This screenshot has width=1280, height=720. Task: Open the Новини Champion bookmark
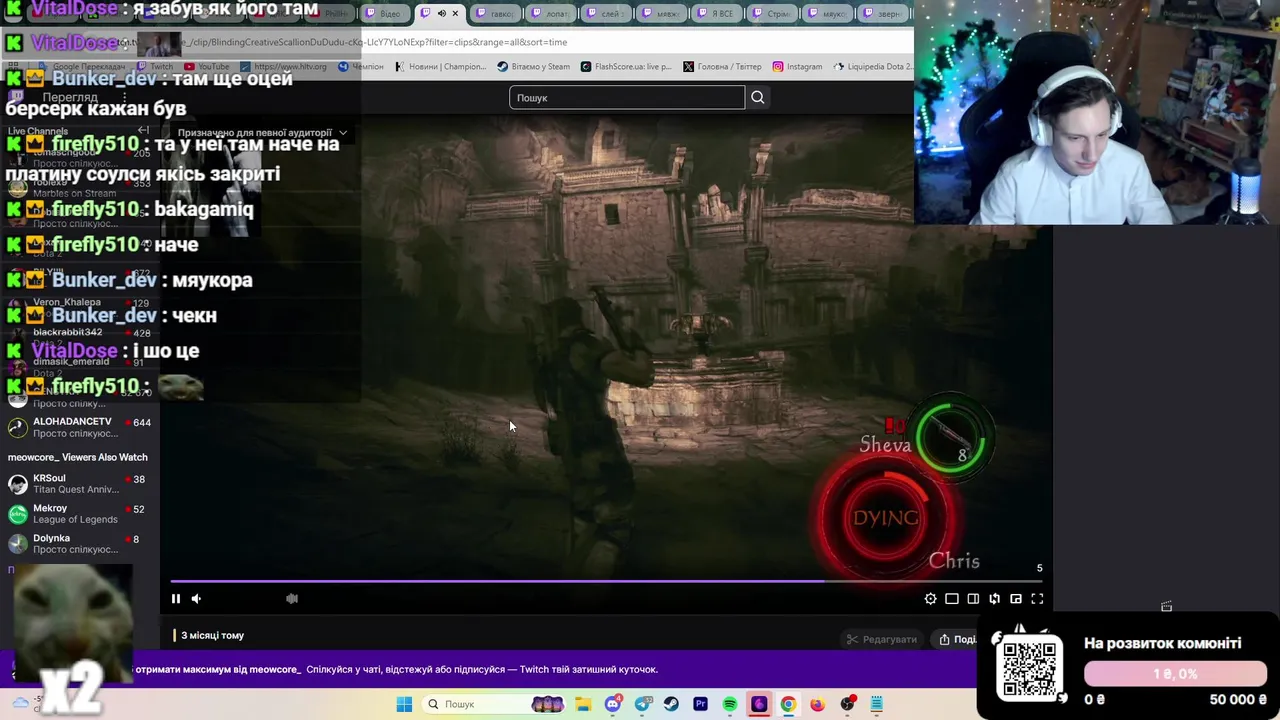click(x=440, y=67)
